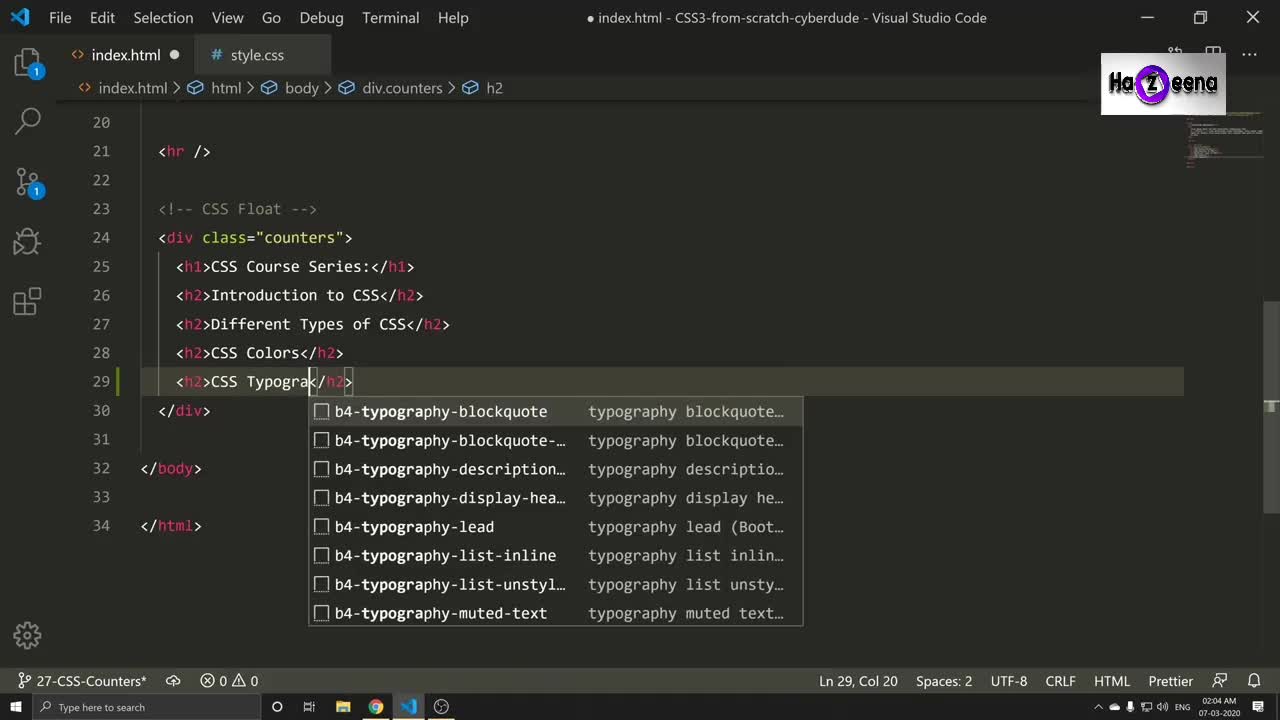The height and width of the screenshot is (720, 1280).
Task: Open the Explorer view in activity bar
Action: click(x=27, y=64)
